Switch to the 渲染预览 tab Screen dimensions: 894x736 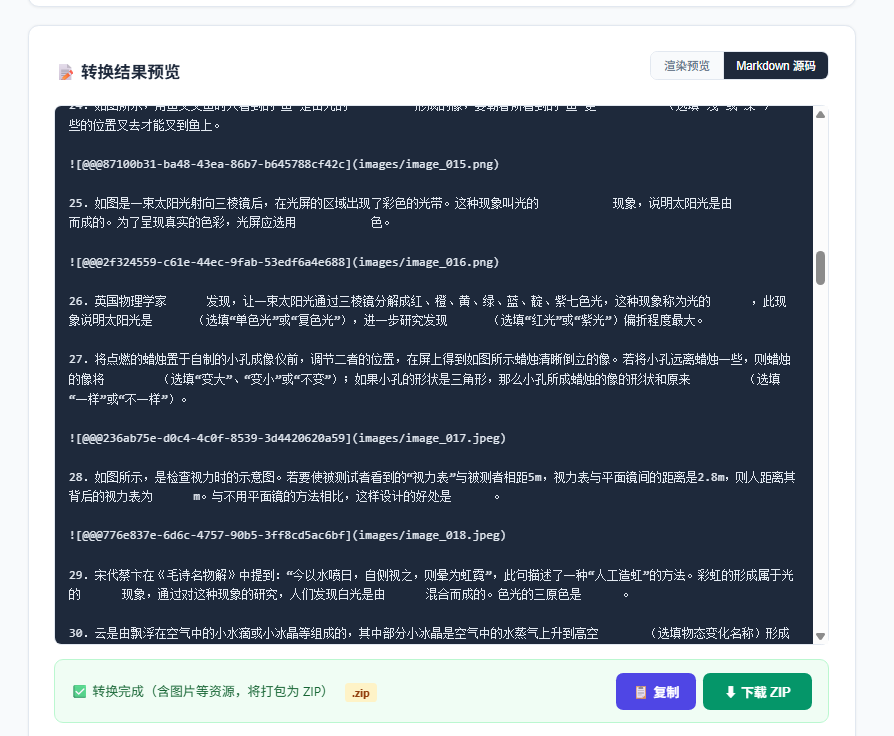click(688, 64)
